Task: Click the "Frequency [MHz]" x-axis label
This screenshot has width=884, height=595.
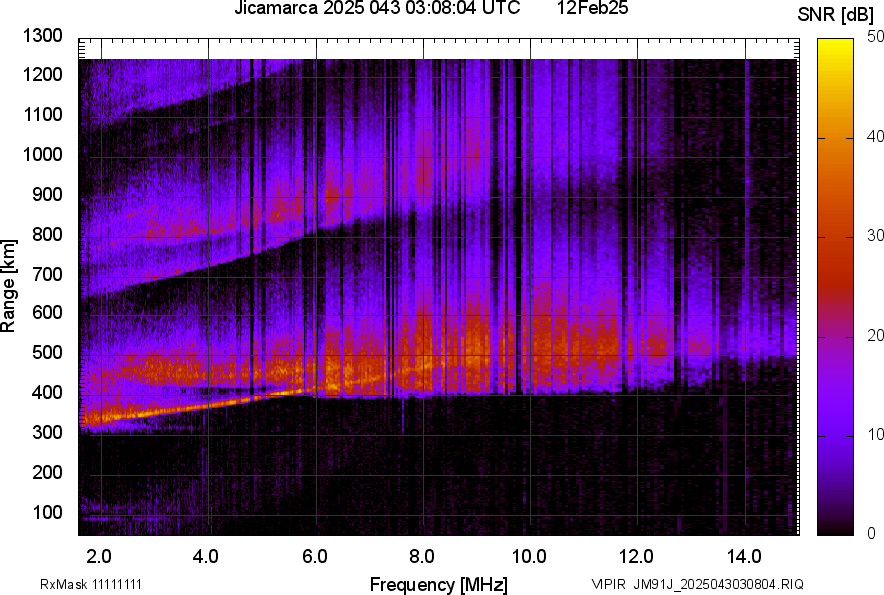Action: tap(438, 584)
